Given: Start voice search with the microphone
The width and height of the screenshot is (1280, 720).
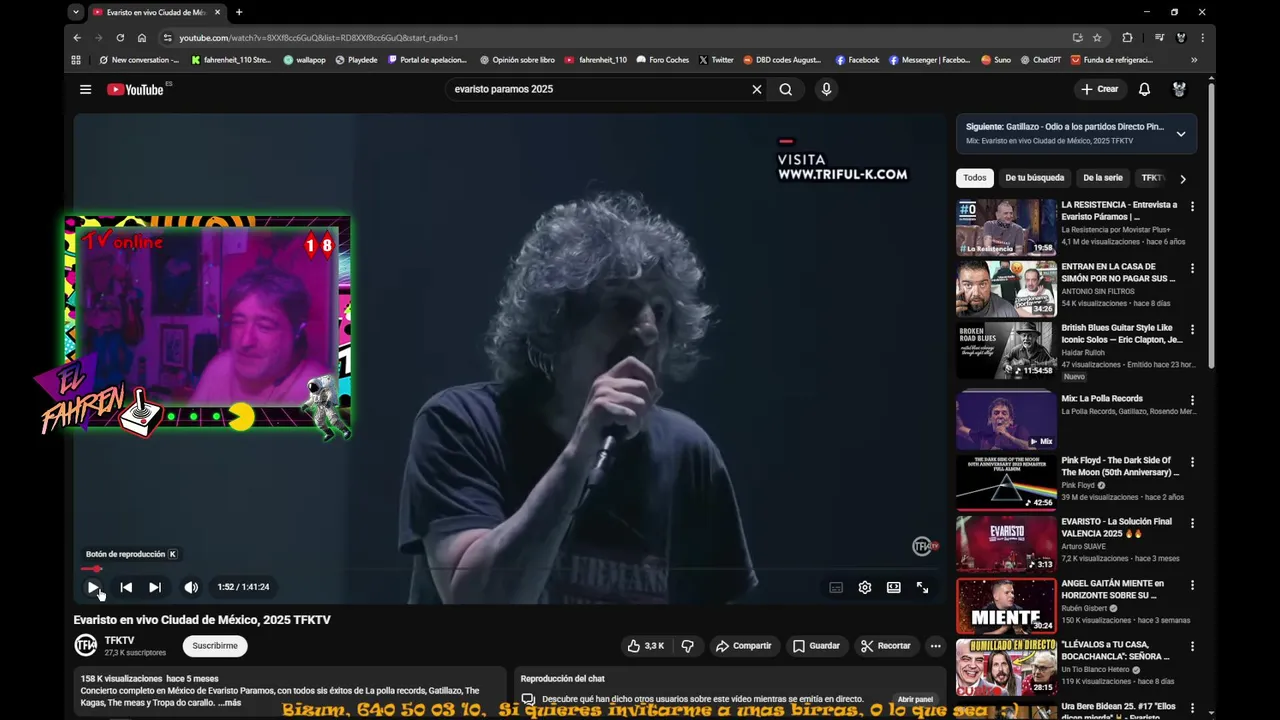Looking at the screenshot, I should coord(826,89).
